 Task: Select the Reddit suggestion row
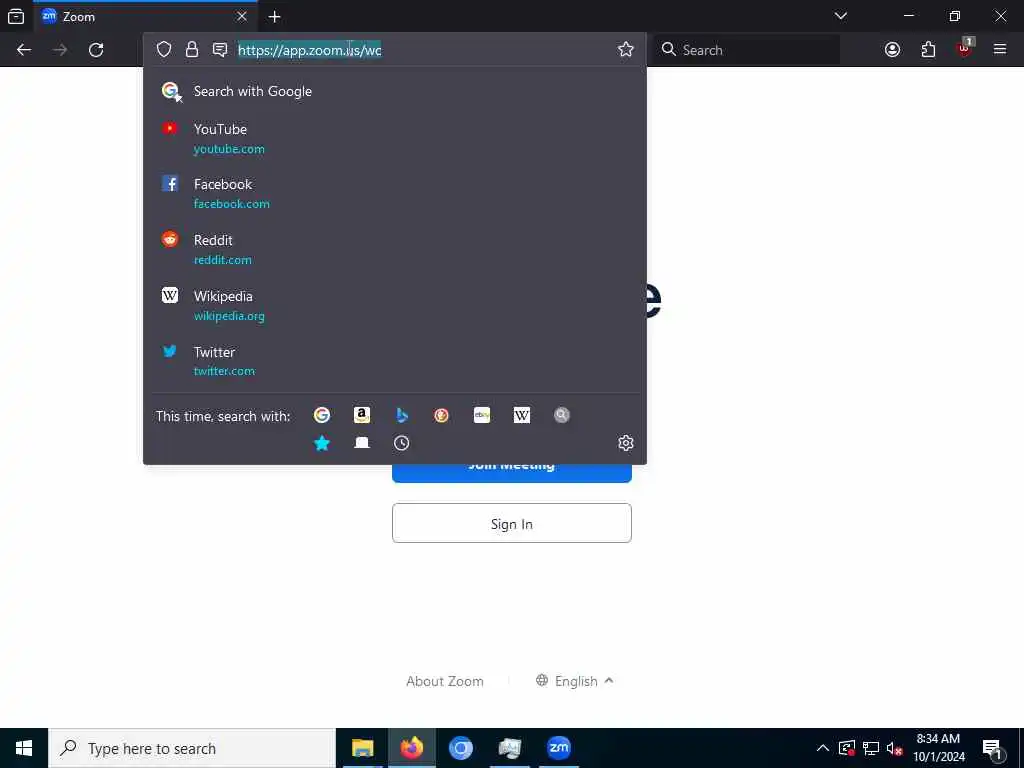395,249
